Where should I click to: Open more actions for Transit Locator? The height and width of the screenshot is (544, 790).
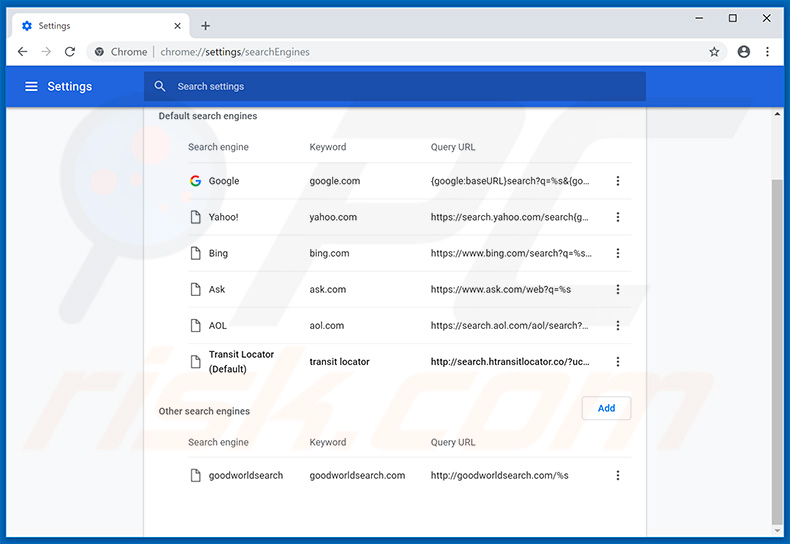pyautogui.click(x=618, y=362)
